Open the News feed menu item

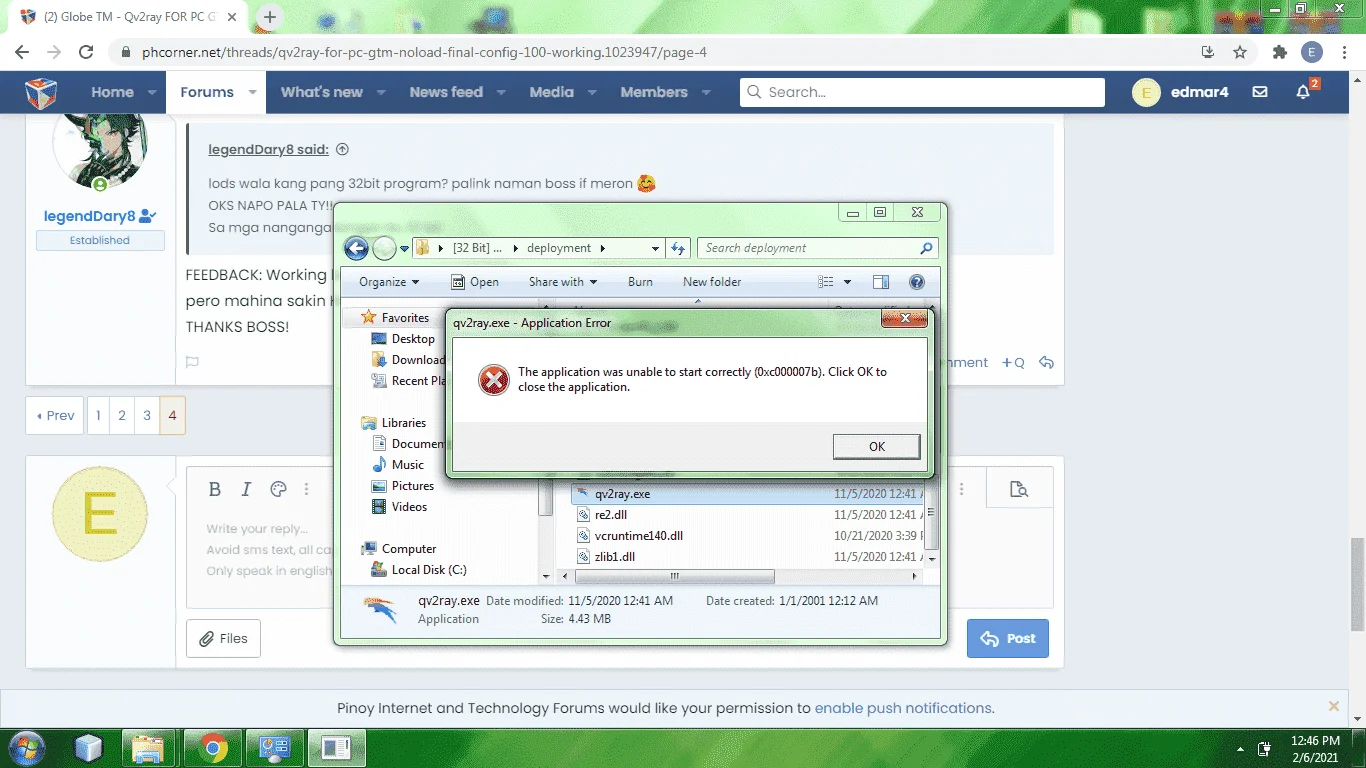click(x=446, y=92)
